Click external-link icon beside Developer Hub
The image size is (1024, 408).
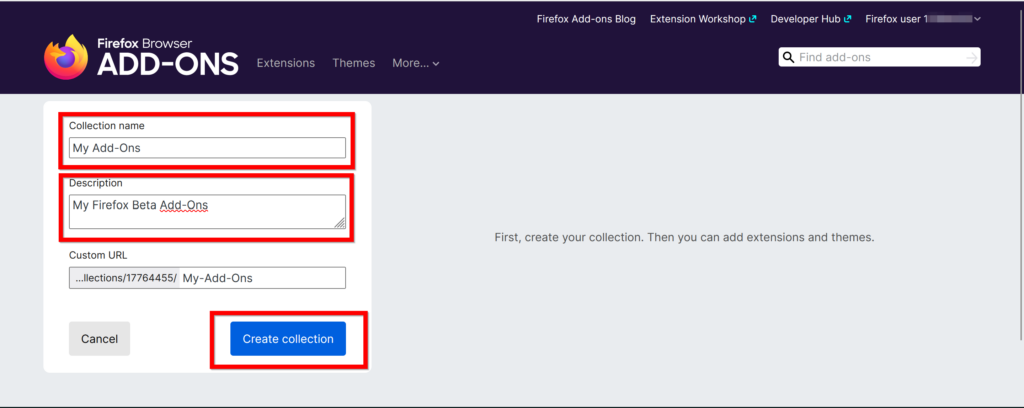848,19
